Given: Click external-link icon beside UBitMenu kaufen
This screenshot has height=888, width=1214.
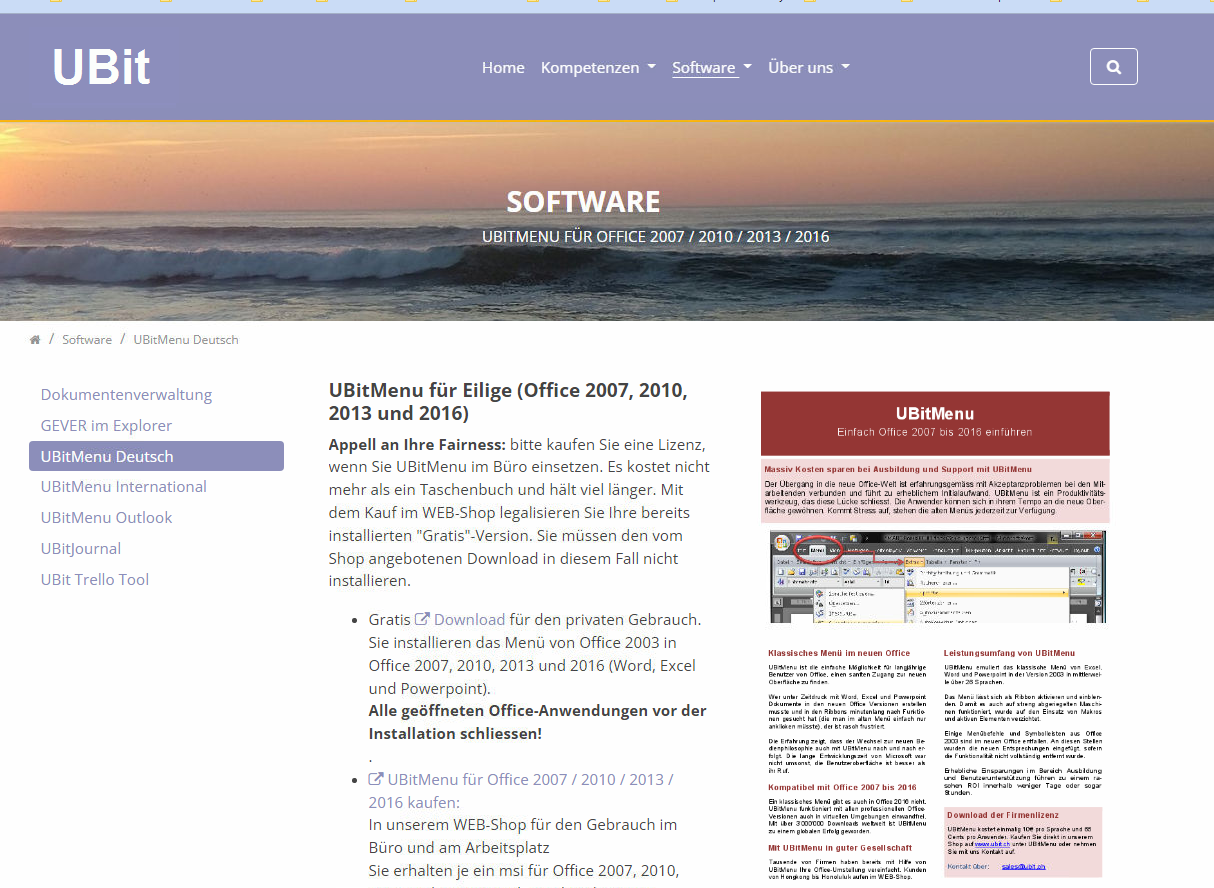Looking at the screenshot, I should tap(376, 779).
